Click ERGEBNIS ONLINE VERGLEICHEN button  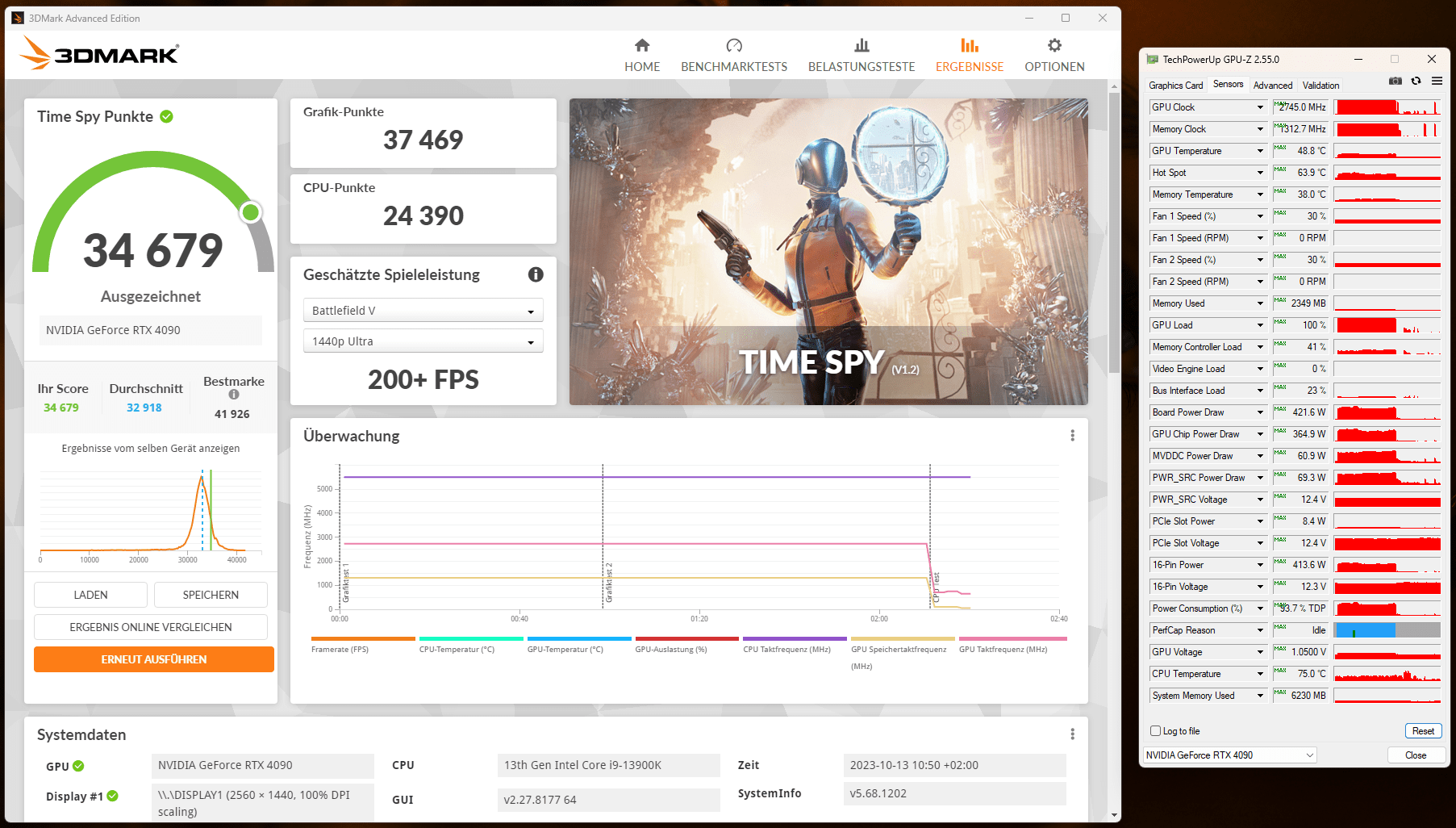click(x=151, y=627)
